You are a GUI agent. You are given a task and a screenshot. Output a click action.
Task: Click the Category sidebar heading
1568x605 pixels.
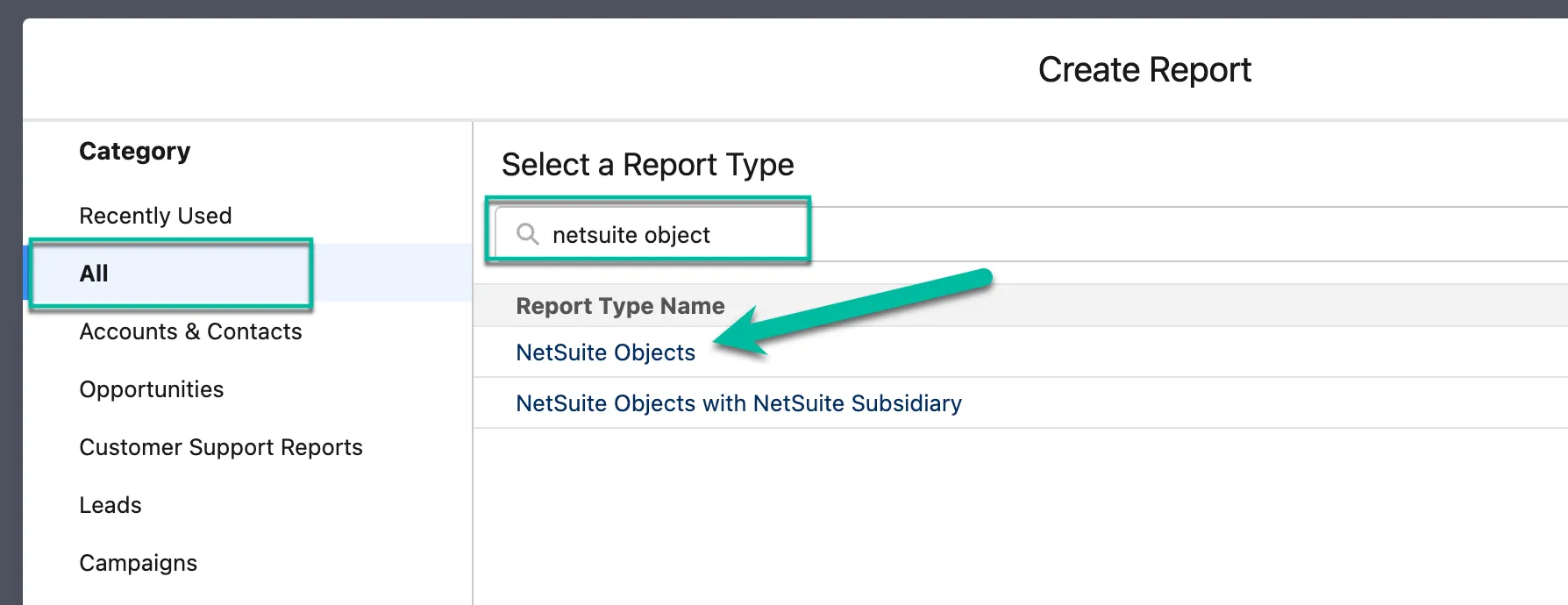pos(135,152)
